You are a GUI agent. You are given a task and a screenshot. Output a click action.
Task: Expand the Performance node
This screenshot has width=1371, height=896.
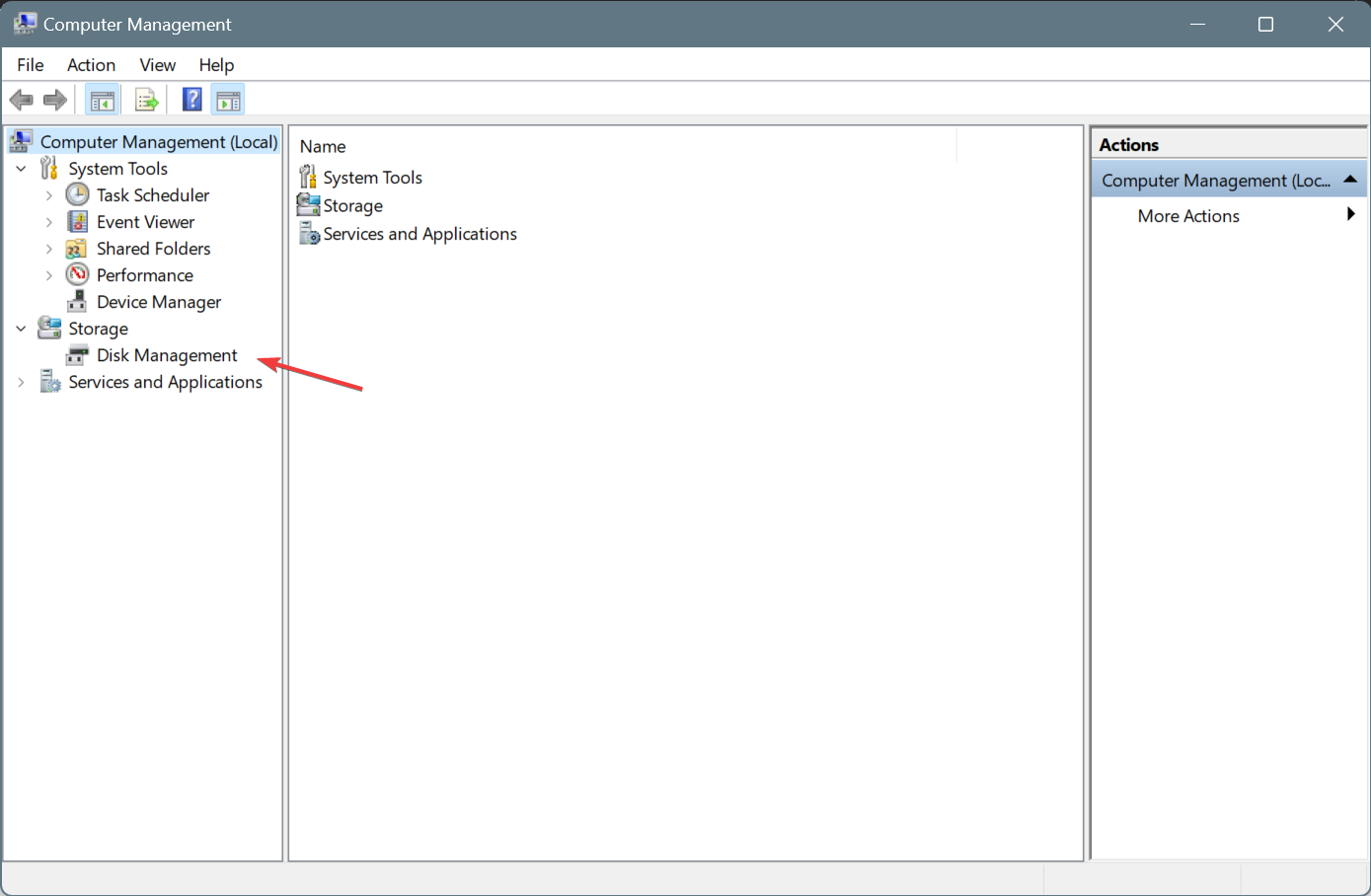click(x=48, y=275)
